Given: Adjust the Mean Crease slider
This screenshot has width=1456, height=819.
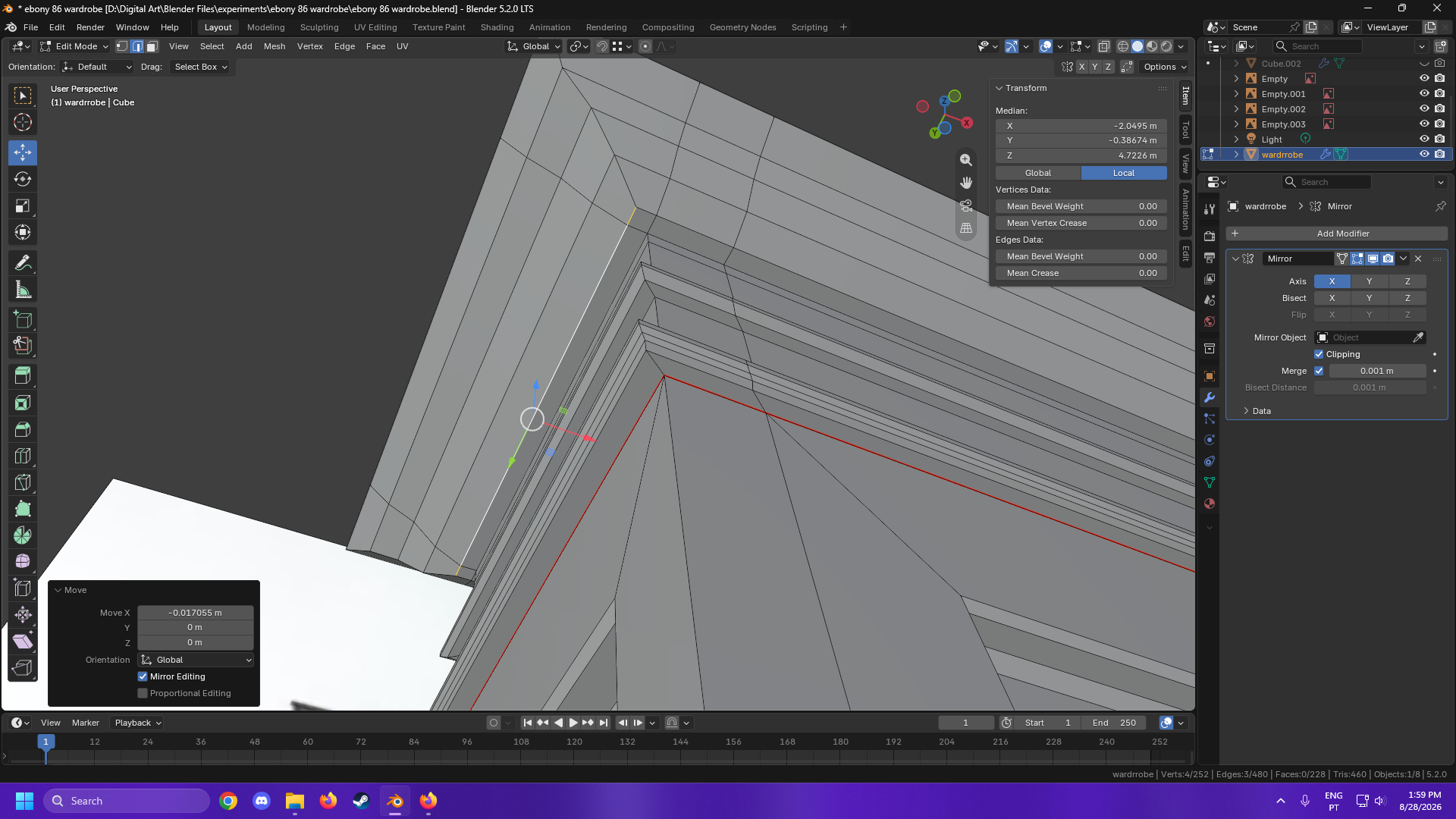Looking at the screenshot, I should [x=1081, y=273].
